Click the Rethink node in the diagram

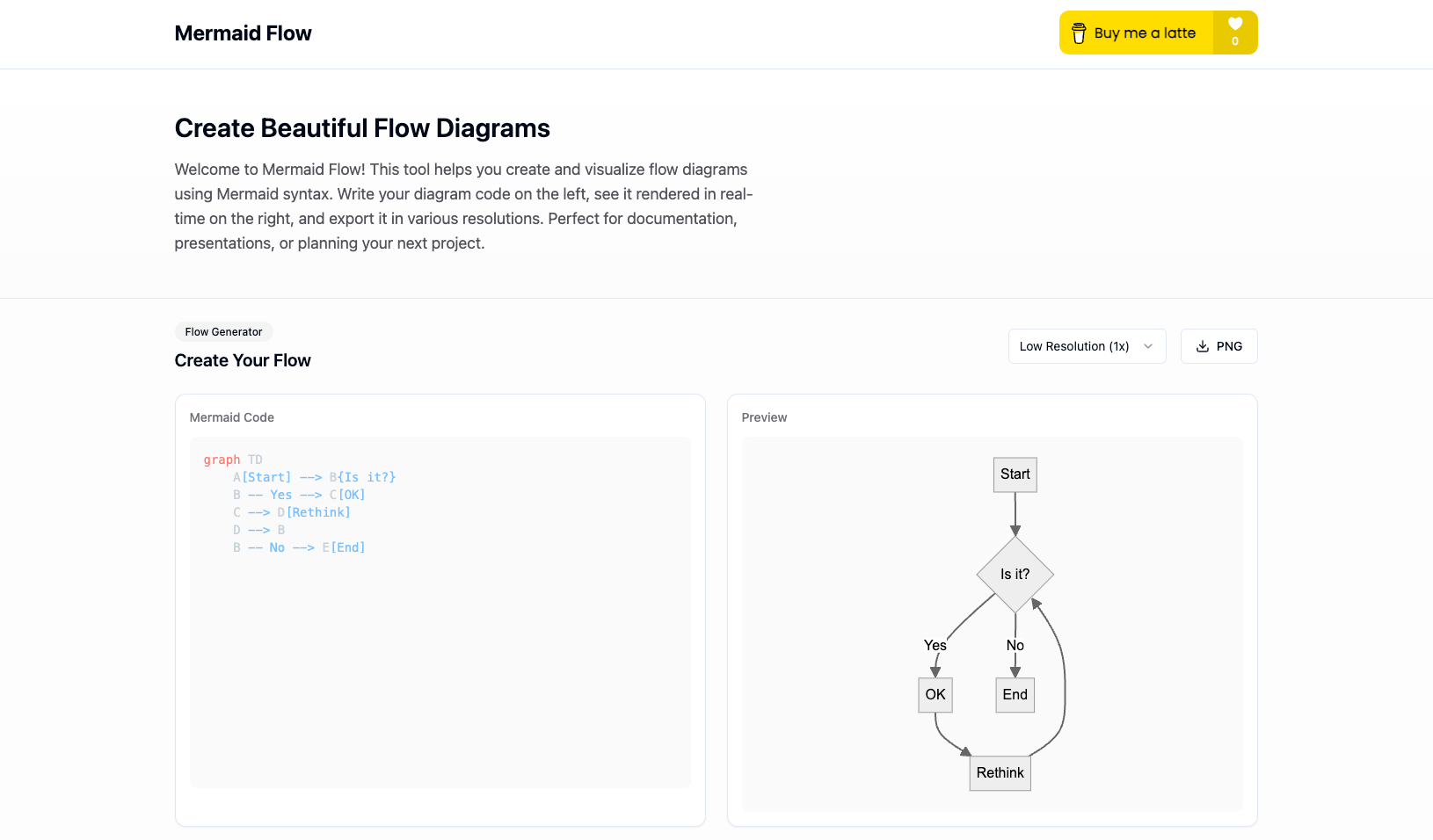coord(1000,773)
